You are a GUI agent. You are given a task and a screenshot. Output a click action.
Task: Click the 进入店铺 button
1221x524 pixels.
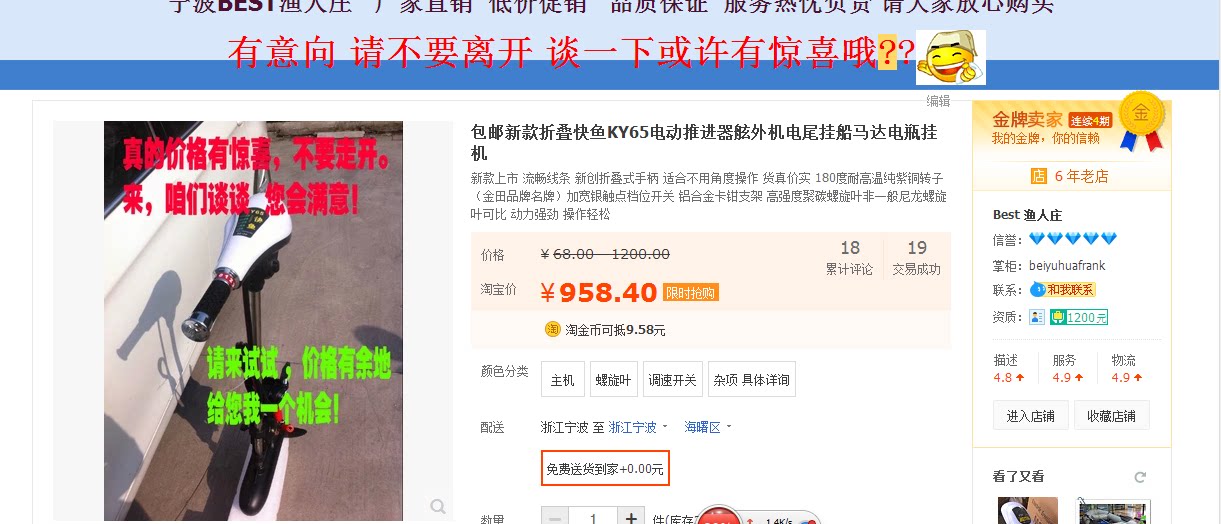click(x=1031, y=416)
